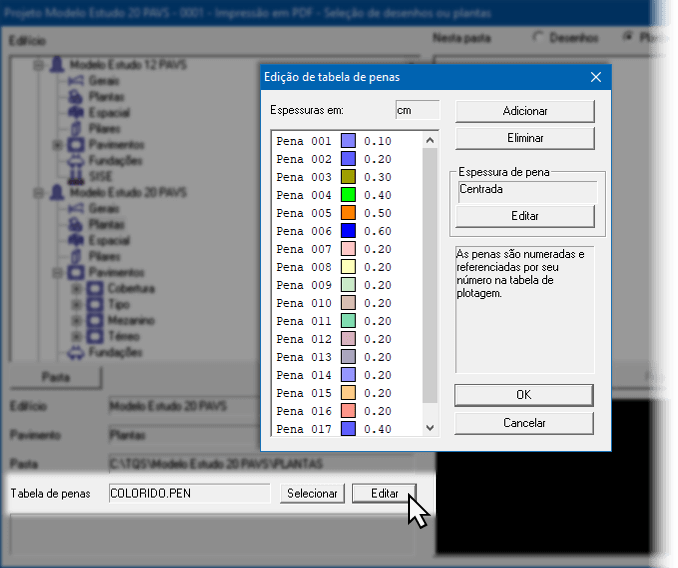The height and width of the screenshot is (568, 678).
Task: Close the Edição de tabela de penas dialog
Action: (596, 77)
